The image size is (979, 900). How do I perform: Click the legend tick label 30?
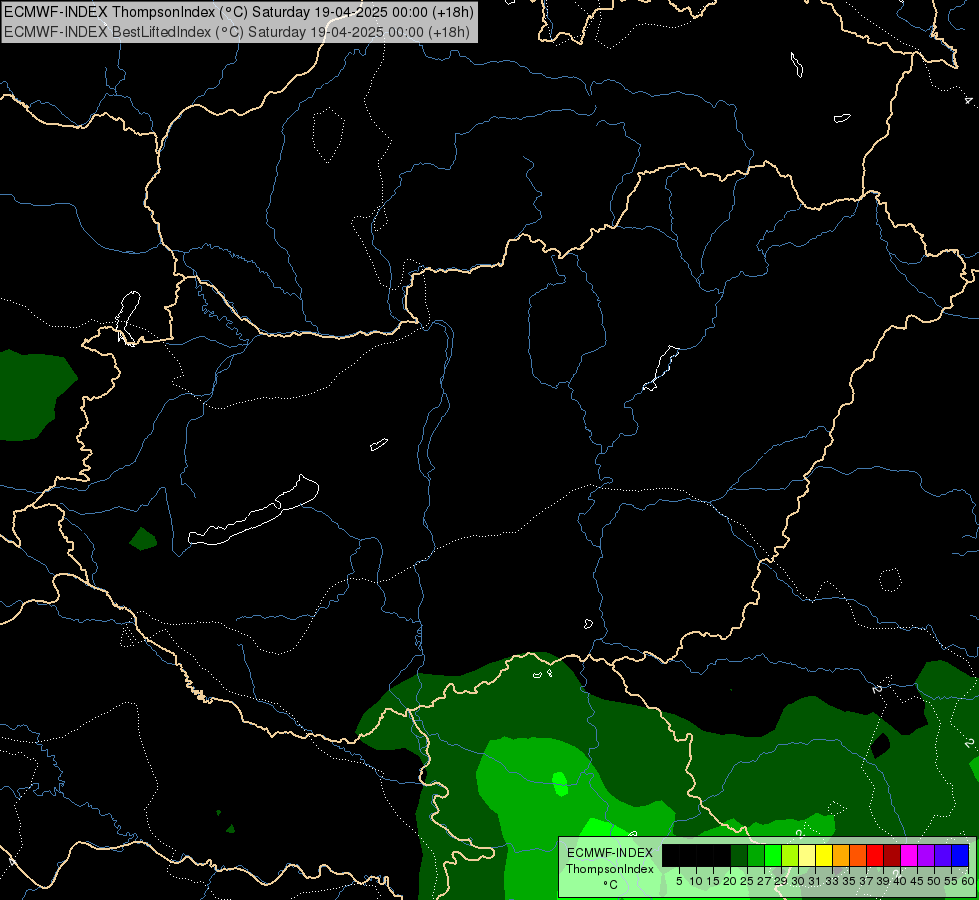799,881
